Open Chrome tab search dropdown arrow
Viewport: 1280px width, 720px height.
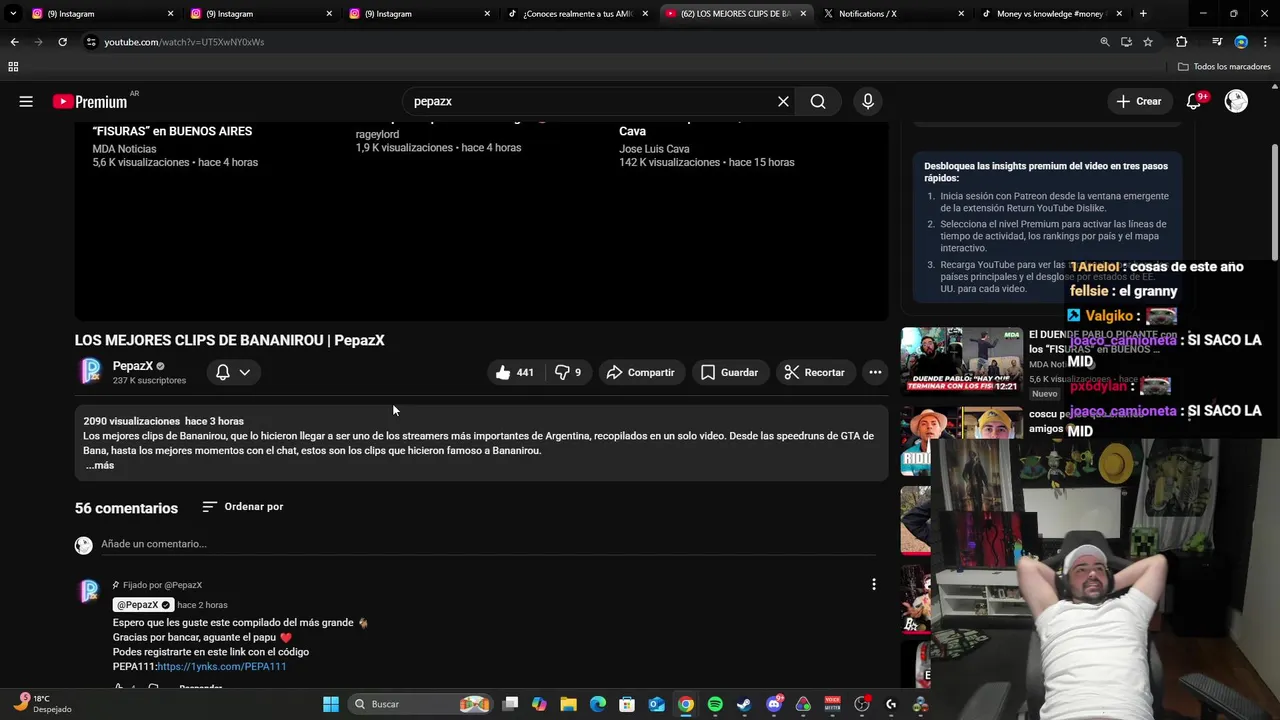pyautogui.click(x=13, y=14)
